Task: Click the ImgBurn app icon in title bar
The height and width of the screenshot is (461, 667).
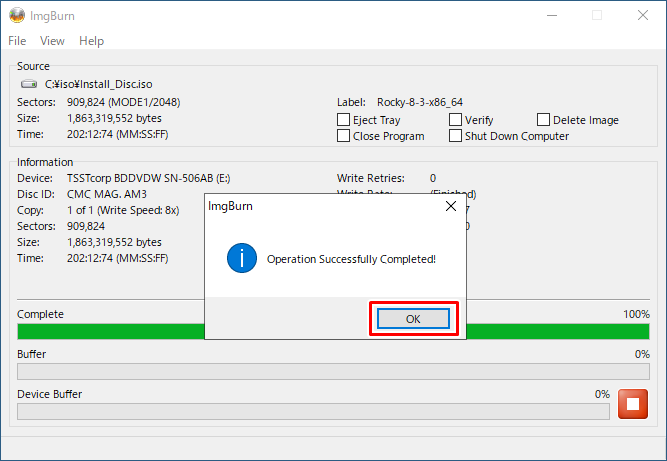Action: 17,15
